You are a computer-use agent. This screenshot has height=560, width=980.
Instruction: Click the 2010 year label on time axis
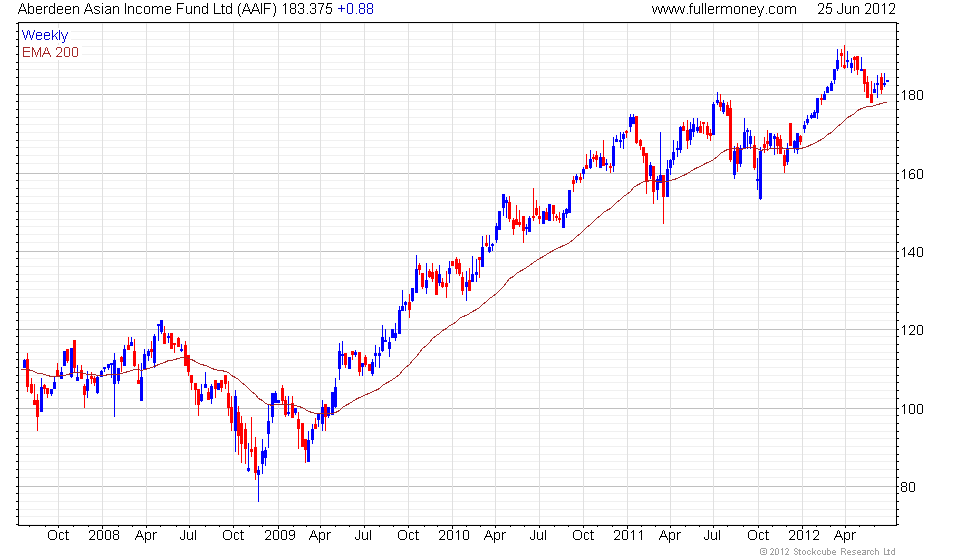tap(454, 536)
